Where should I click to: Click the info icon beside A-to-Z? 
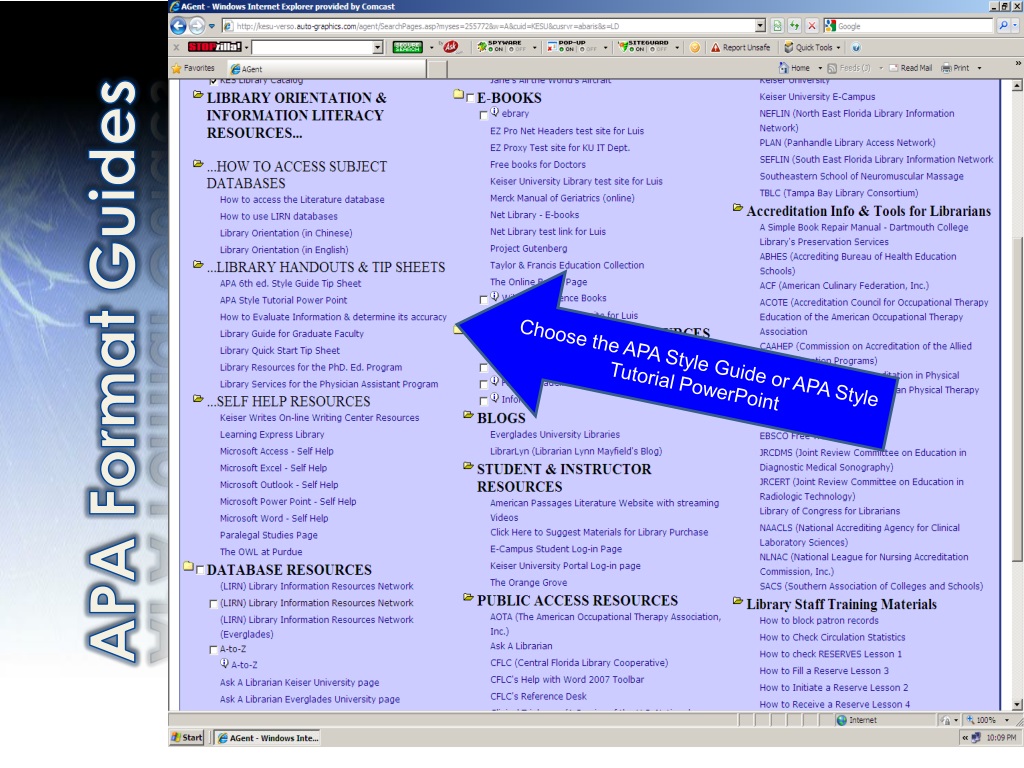click(x=225, y=664)
